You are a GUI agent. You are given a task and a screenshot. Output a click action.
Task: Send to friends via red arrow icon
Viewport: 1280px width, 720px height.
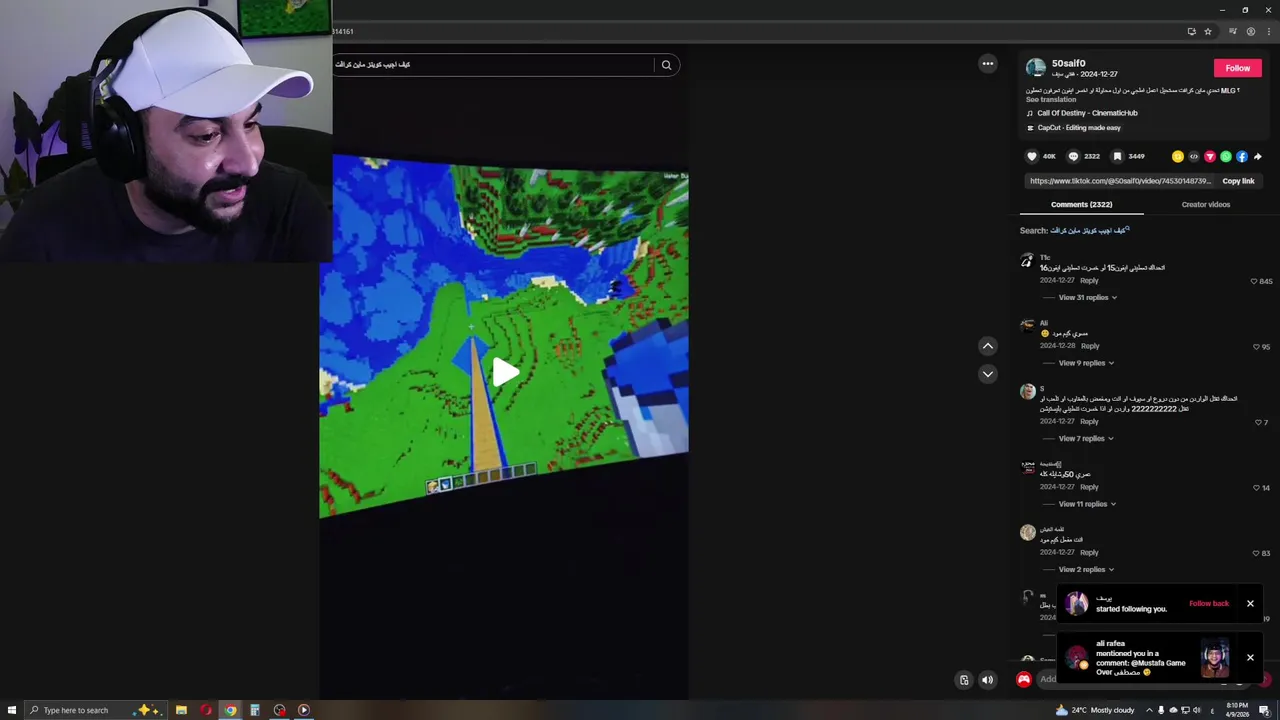click(1210, 157)
